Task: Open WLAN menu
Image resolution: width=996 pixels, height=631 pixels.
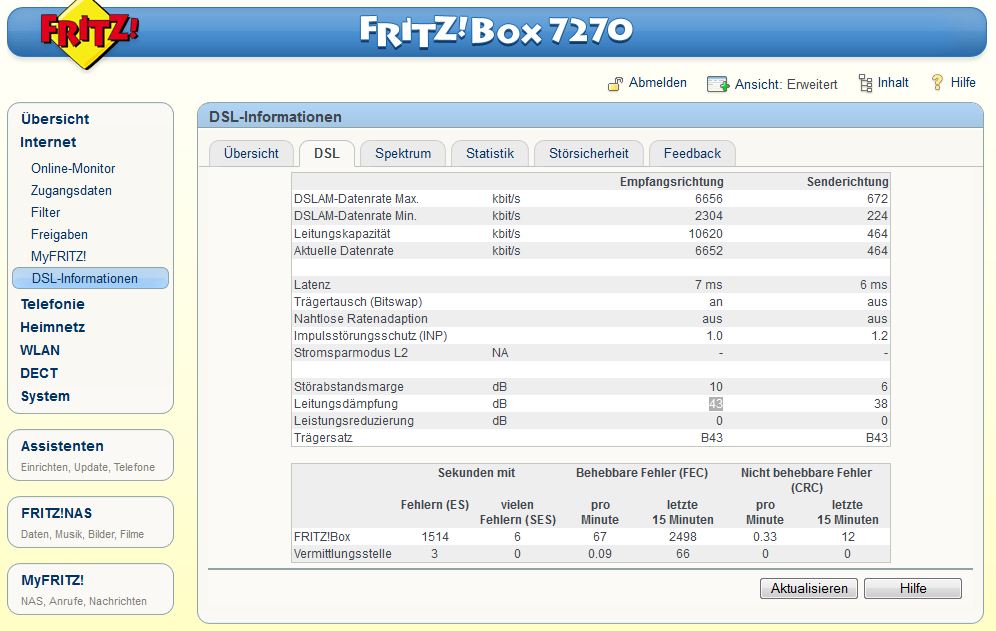Action: pos(40,350)
